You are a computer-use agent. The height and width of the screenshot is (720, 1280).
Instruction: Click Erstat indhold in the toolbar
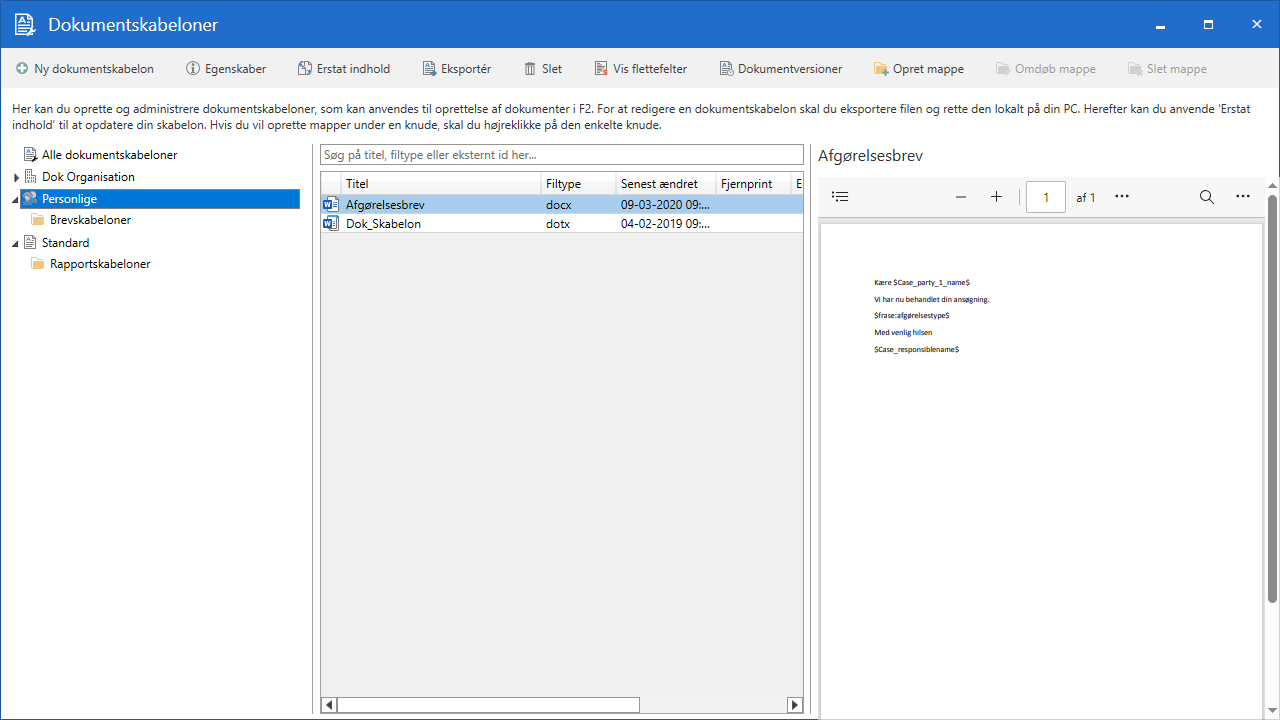[x=343, y=69]
